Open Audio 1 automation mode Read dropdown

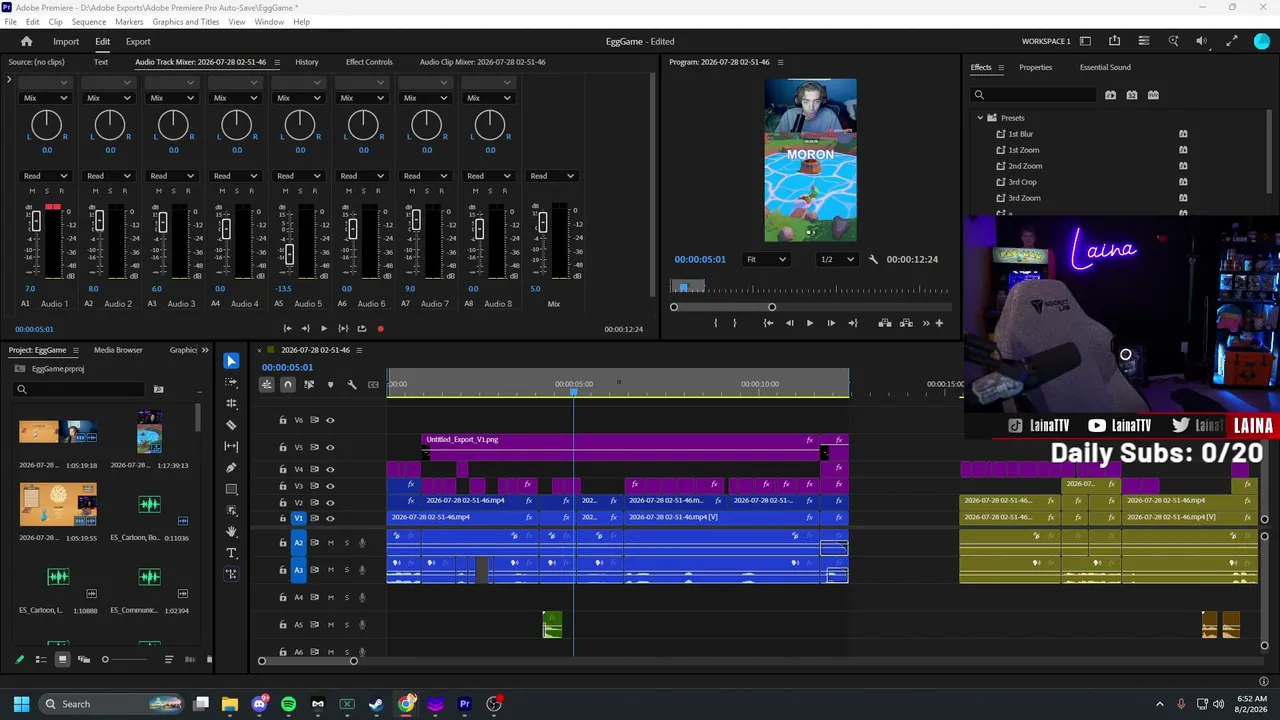46,176
